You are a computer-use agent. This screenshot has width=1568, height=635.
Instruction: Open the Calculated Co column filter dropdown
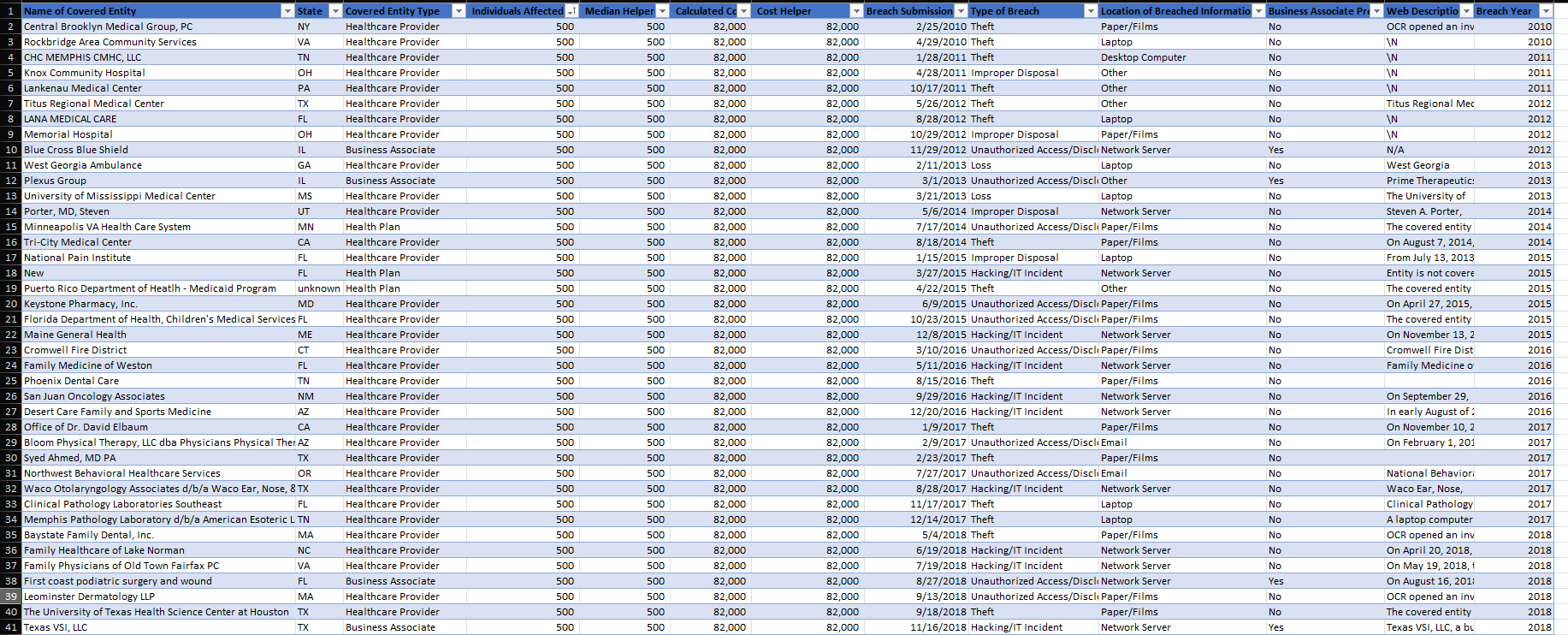coord(744,11)
